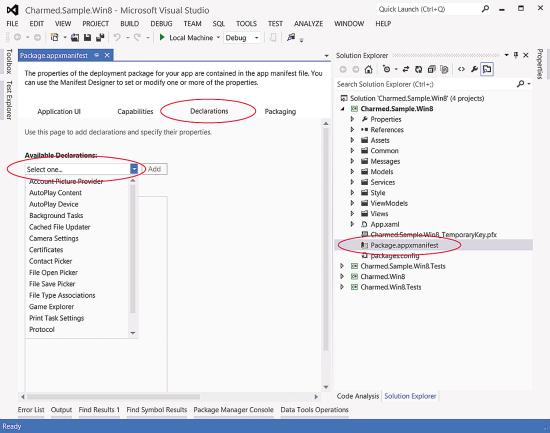Open the Local Machine target dropdown arrow
Screen dimensions: 550x433
click(x=218, y=37)
